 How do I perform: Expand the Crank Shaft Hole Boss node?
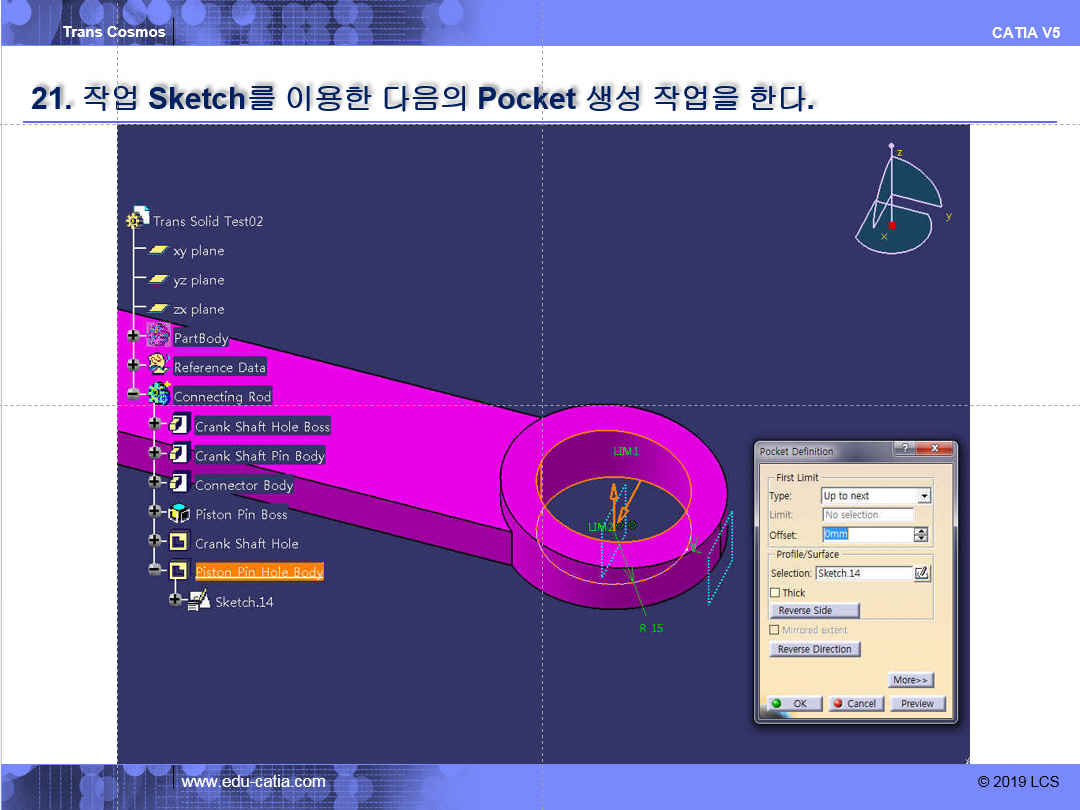click(x=154, y=425)
